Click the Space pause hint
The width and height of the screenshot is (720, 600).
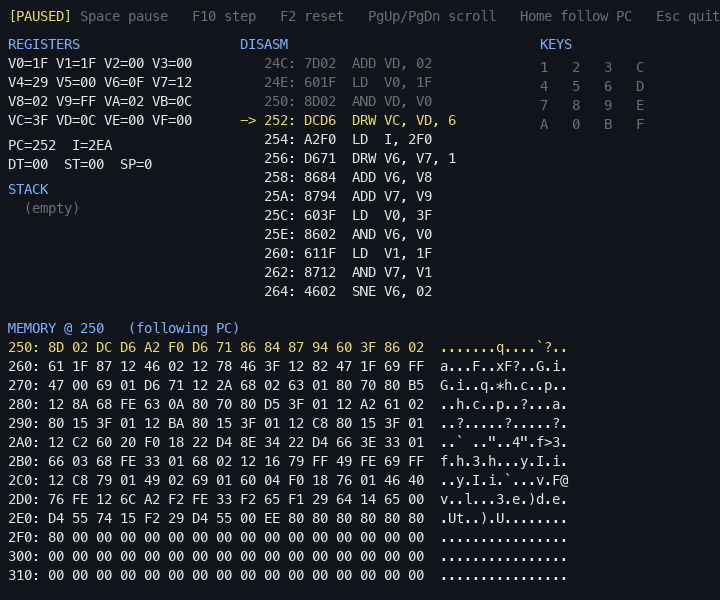pos(124,17)
